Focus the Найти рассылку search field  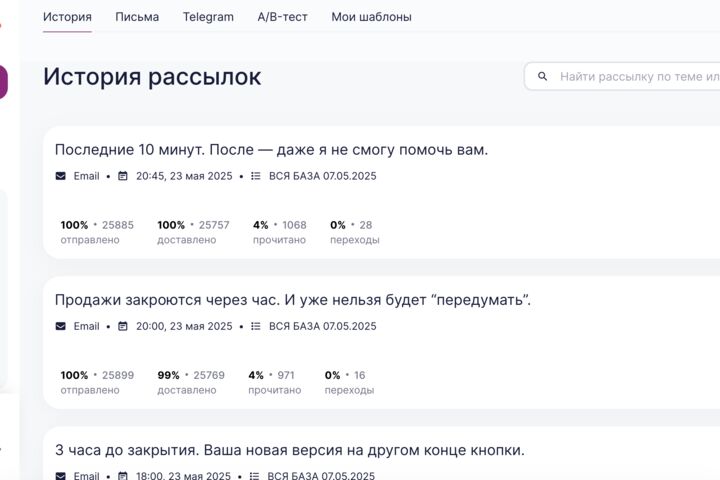(x=622, y=76)
